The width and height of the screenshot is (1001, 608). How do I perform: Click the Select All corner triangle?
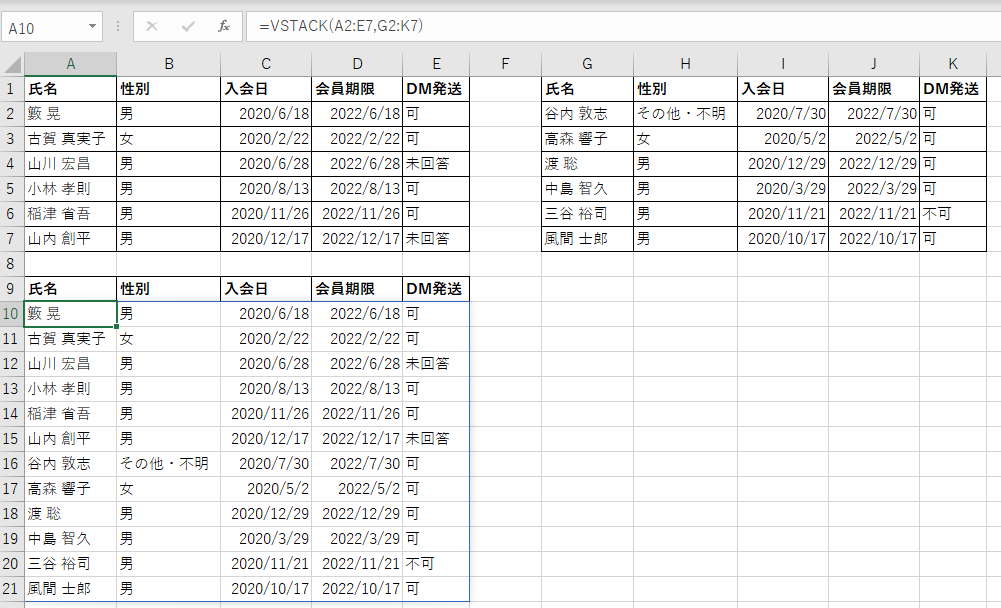coord(13,65)
